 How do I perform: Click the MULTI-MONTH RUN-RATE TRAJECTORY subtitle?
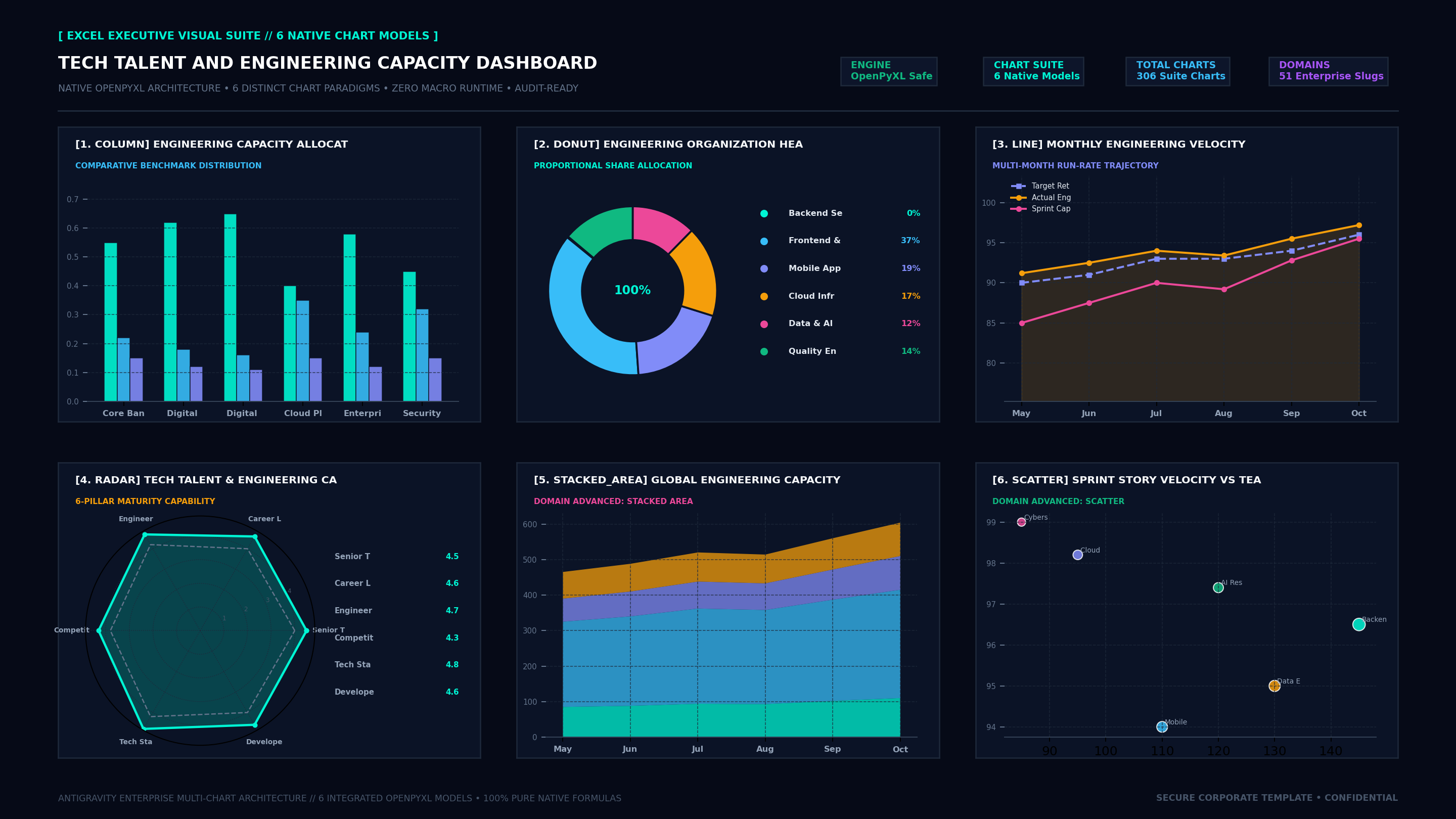(x=1075, y=166)
